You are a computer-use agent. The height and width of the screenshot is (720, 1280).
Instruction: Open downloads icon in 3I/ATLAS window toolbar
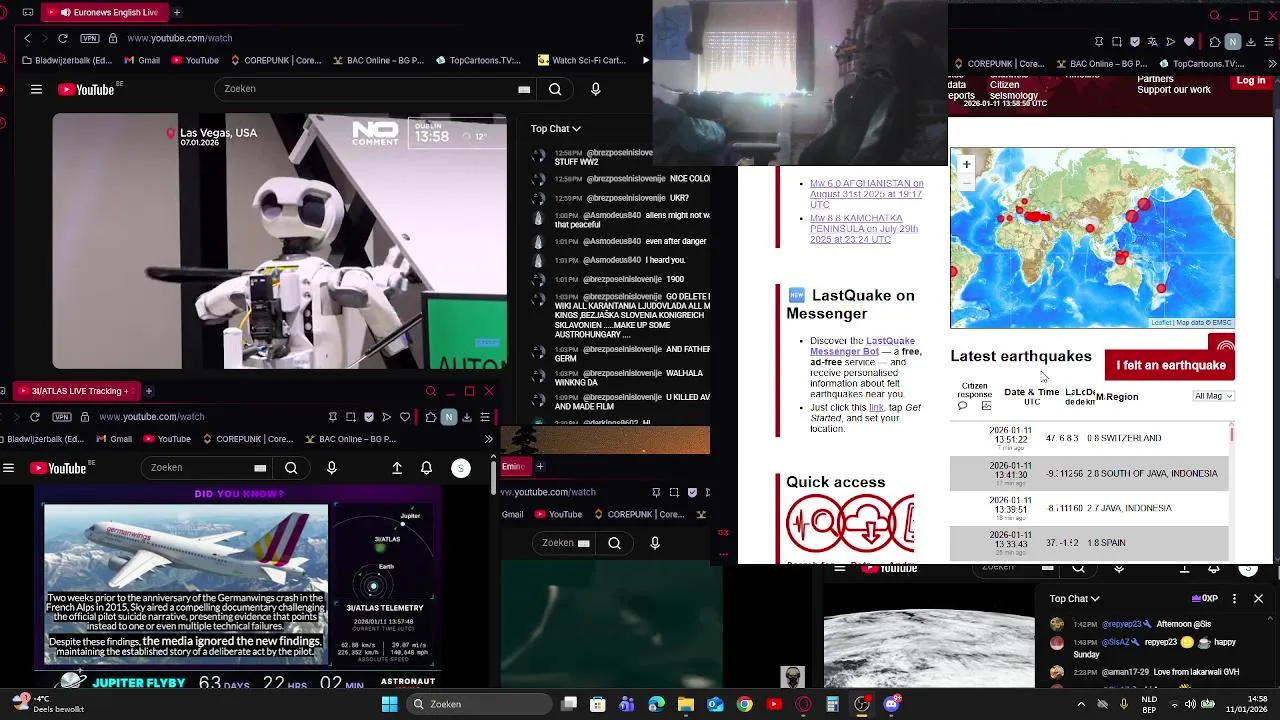coord(467,417)
